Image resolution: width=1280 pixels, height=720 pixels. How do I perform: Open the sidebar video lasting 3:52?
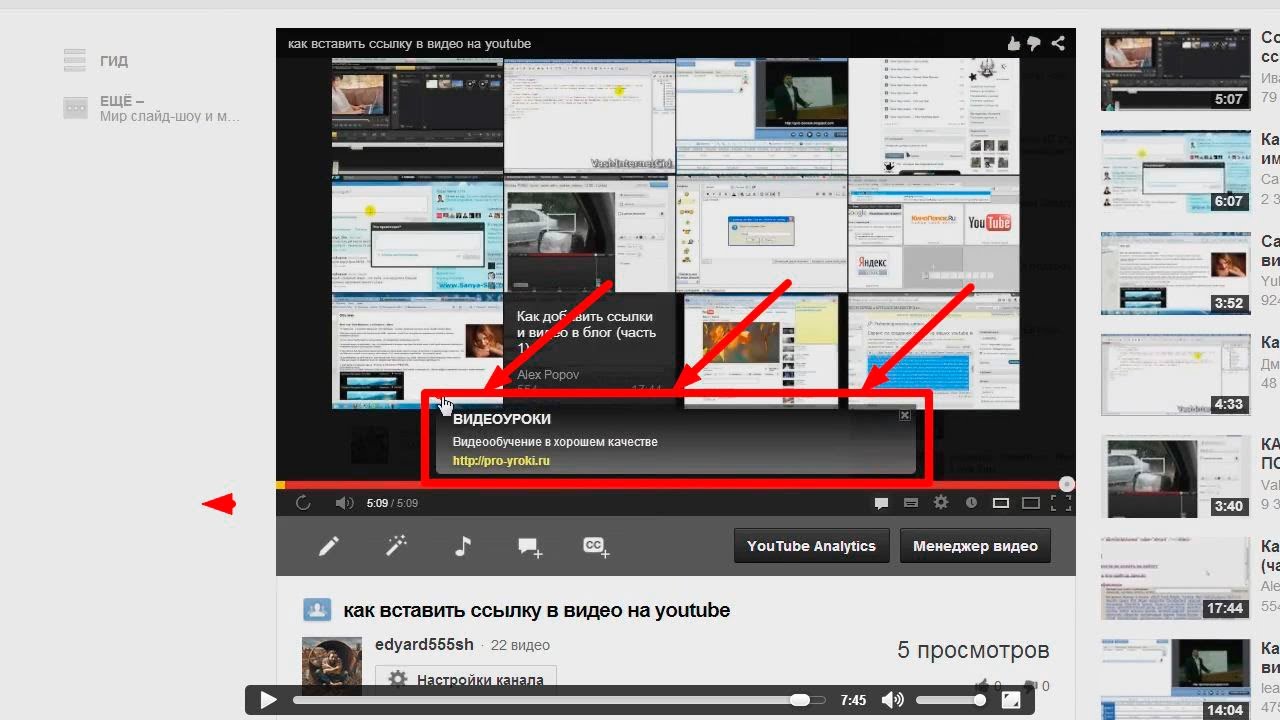pyautogui.click(x=1175, y=273)
